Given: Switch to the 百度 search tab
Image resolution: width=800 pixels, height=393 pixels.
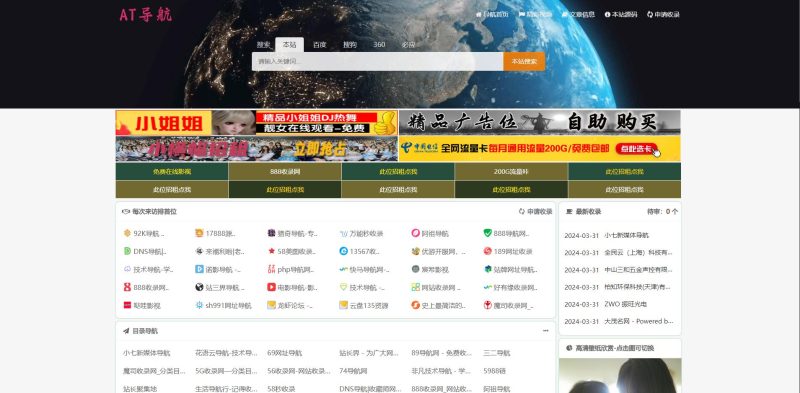Looking at the screenshot, I should click(319, 45).
